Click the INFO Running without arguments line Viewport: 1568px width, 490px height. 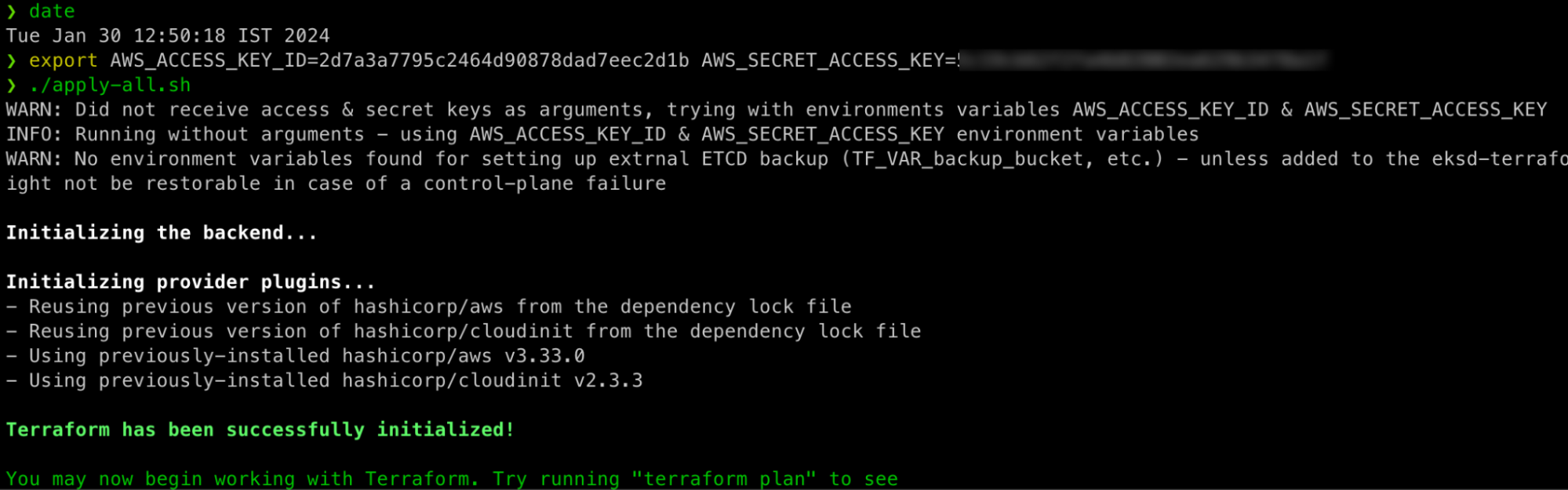pos(602,135)
